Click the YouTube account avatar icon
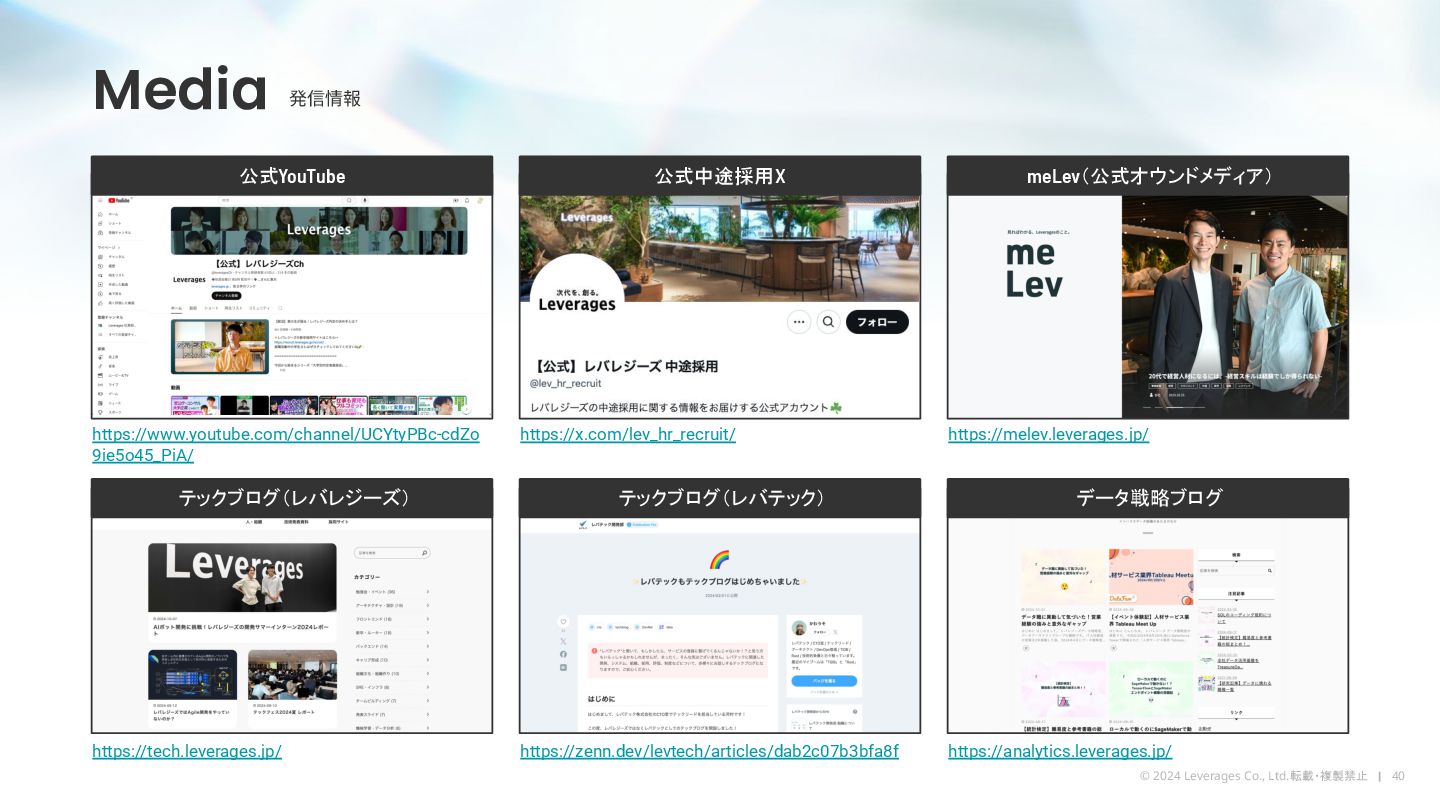 pyautogui.click(x=480, y=200)
